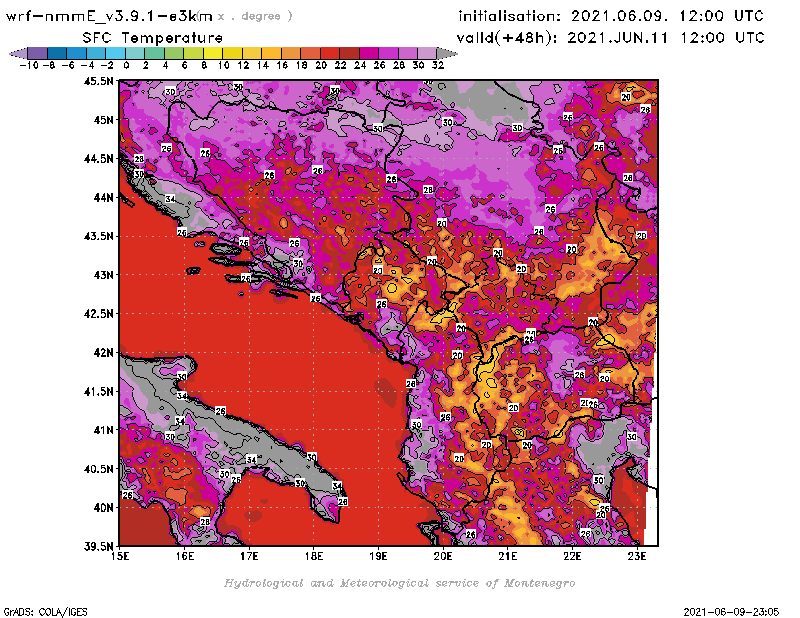Click the '39.5N' latitude axis label
Image resolution: width=800 pixels, height=618 pixels.
point(98,547)
